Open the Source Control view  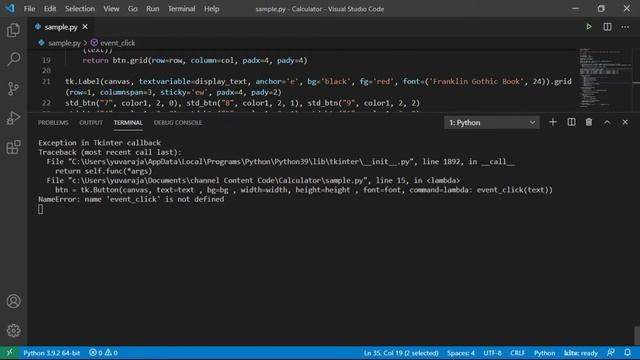coord(13,89)
